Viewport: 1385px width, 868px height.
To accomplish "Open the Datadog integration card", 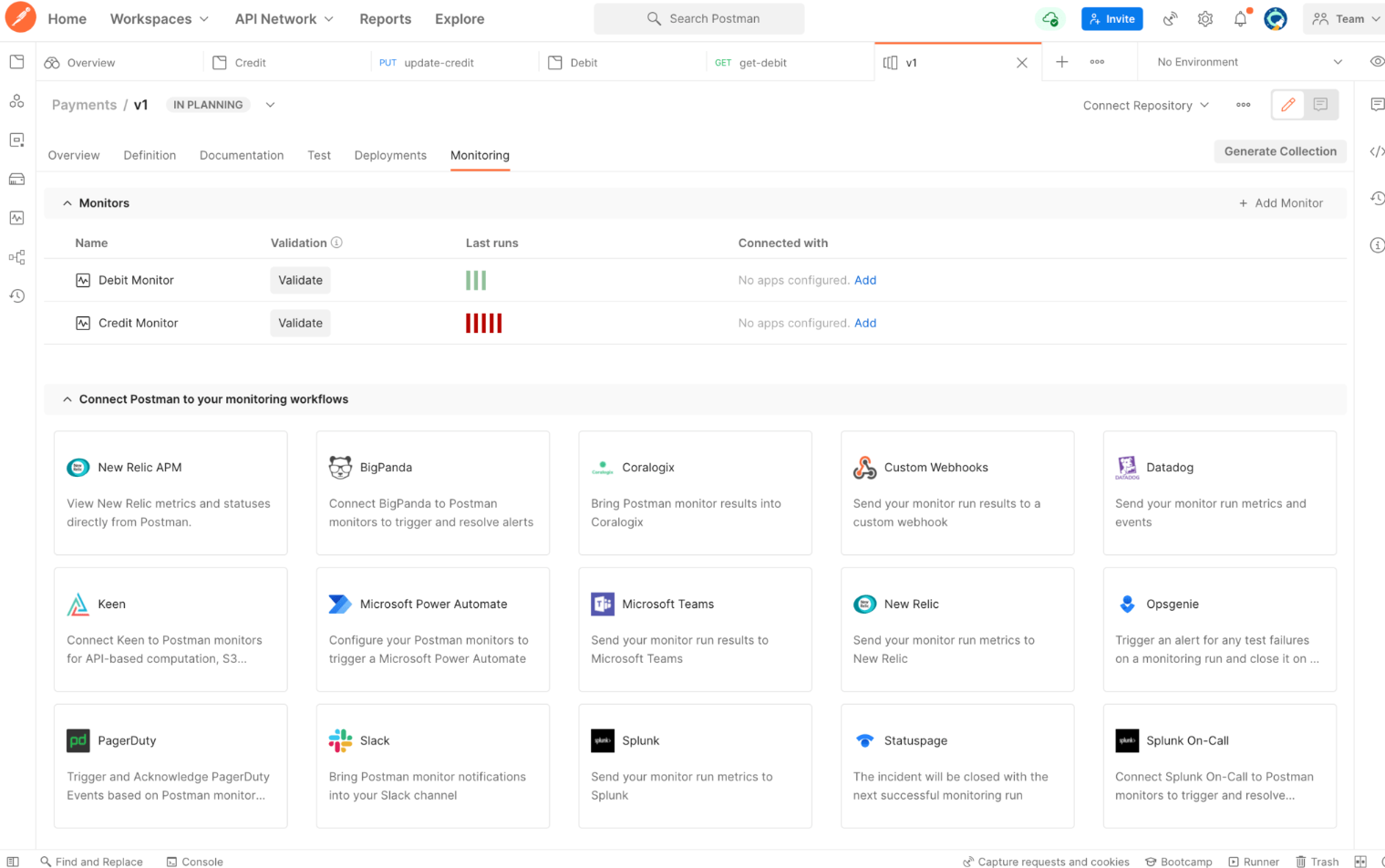I will coord(1220,493).
